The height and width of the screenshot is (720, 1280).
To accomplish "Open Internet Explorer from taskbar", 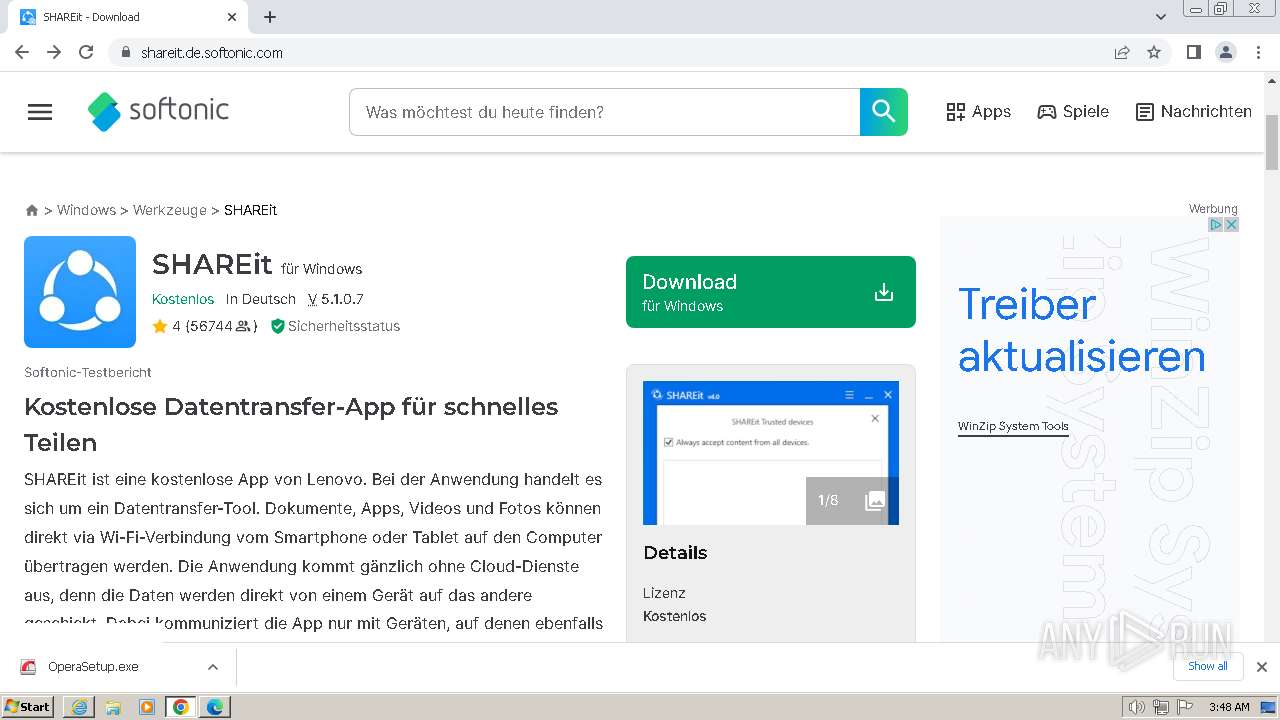I will click(x=79, y=707).
